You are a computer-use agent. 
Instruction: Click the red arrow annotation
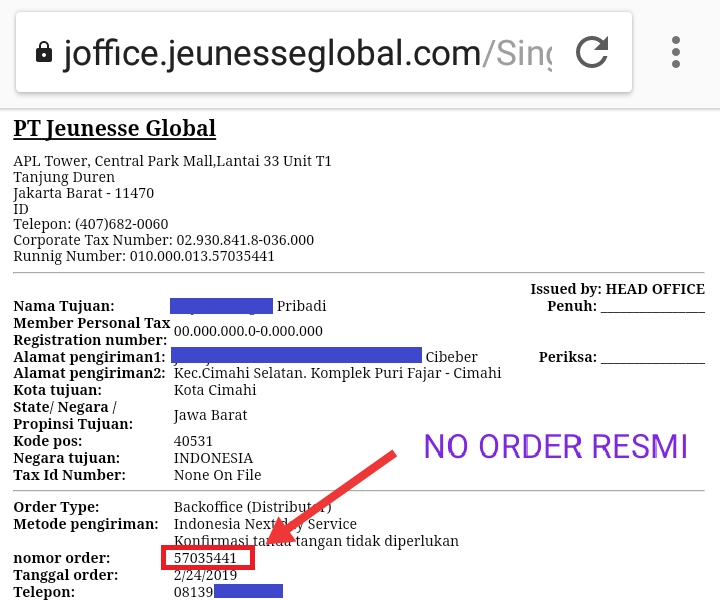tap(331, 498)
